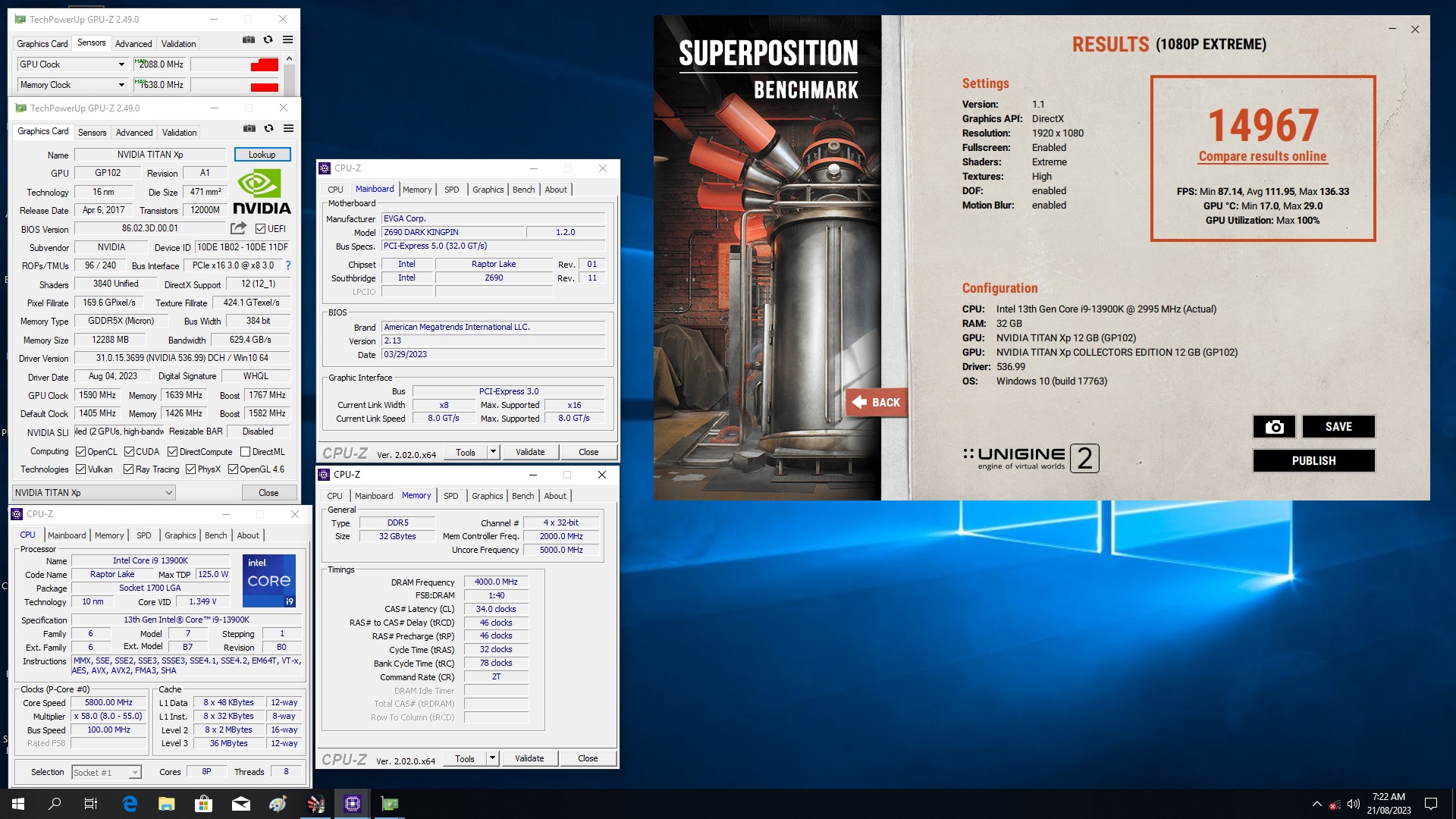Switch to Superposition taskbar icon
The image size is (1456, 819).
click(x=315, y=804)
